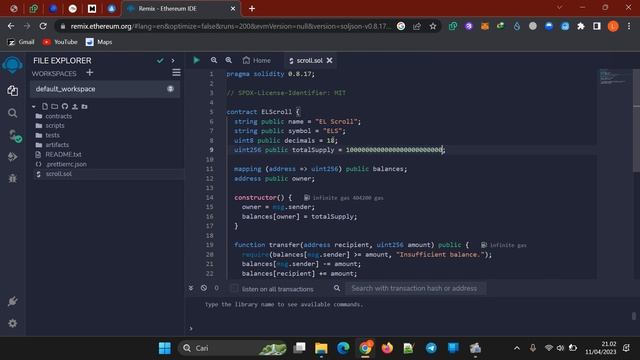This screenshot has width=640, height=360.
Task: Open the Remix home logo icon
Action: pos(12,65)
